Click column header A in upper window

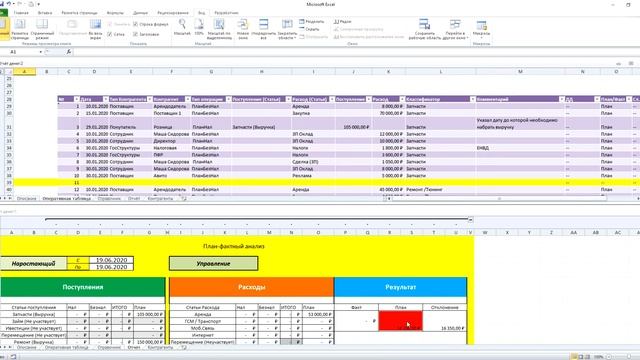point(24,71)
